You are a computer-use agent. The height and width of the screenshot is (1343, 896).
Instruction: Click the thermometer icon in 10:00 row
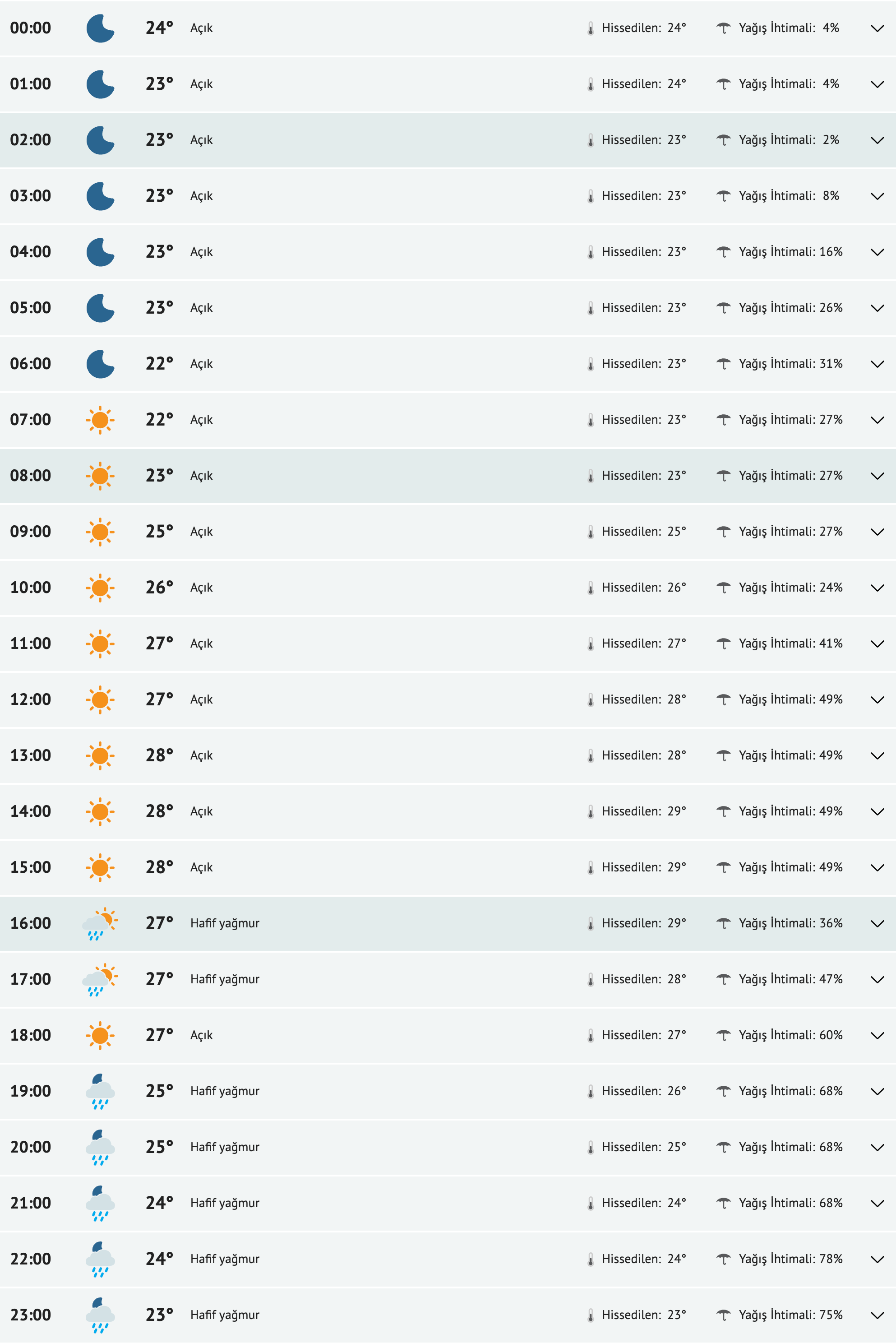click(590, 588)
